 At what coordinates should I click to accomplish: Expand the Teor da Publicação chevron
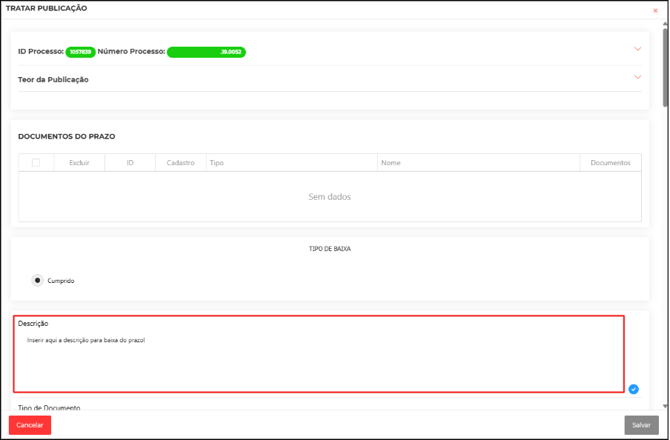point(637,77)
